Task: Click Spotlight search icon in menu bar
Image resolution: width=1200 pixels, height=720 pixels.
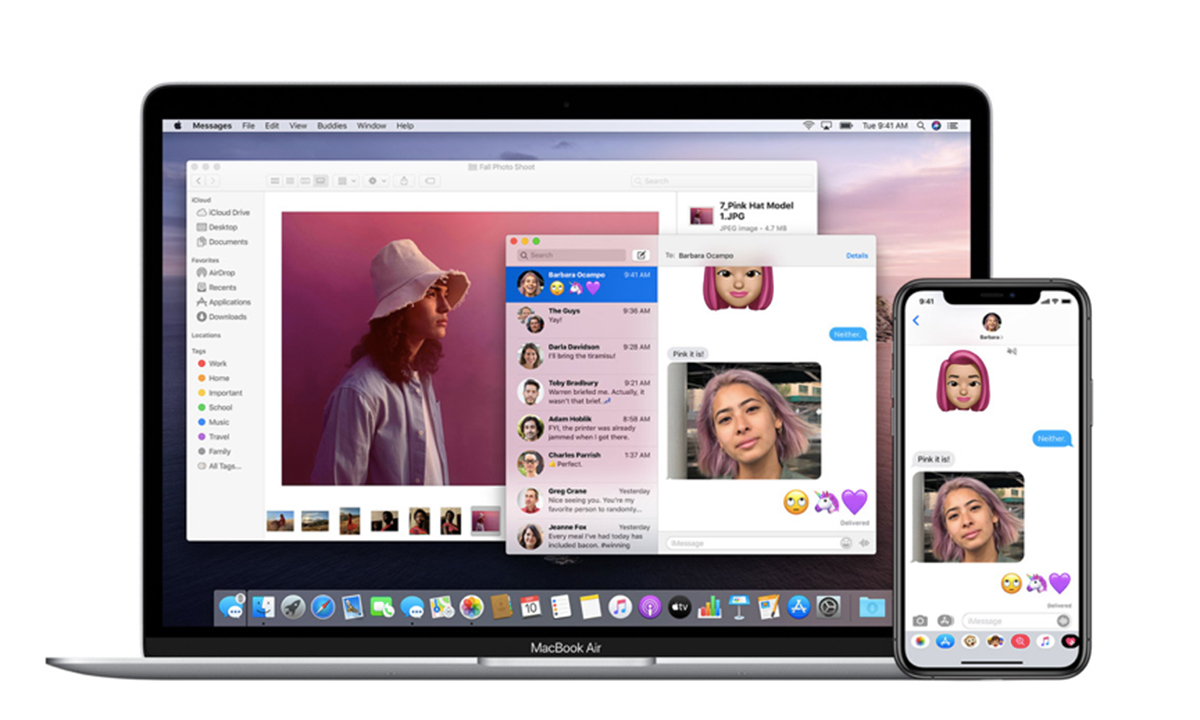Action: point(920,126)
